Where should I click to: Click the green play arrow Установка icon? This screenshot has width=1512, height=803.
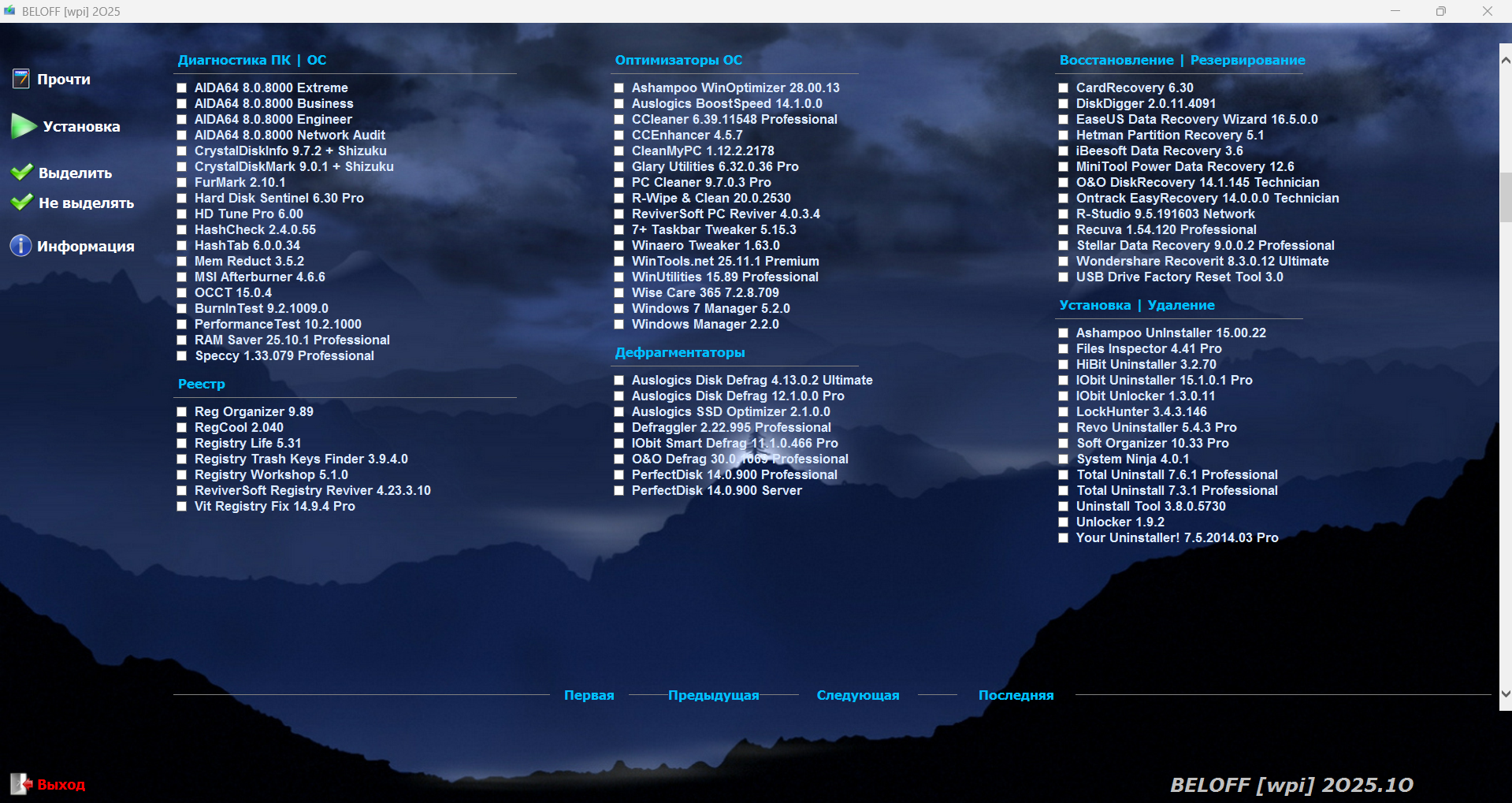[23, 126]
